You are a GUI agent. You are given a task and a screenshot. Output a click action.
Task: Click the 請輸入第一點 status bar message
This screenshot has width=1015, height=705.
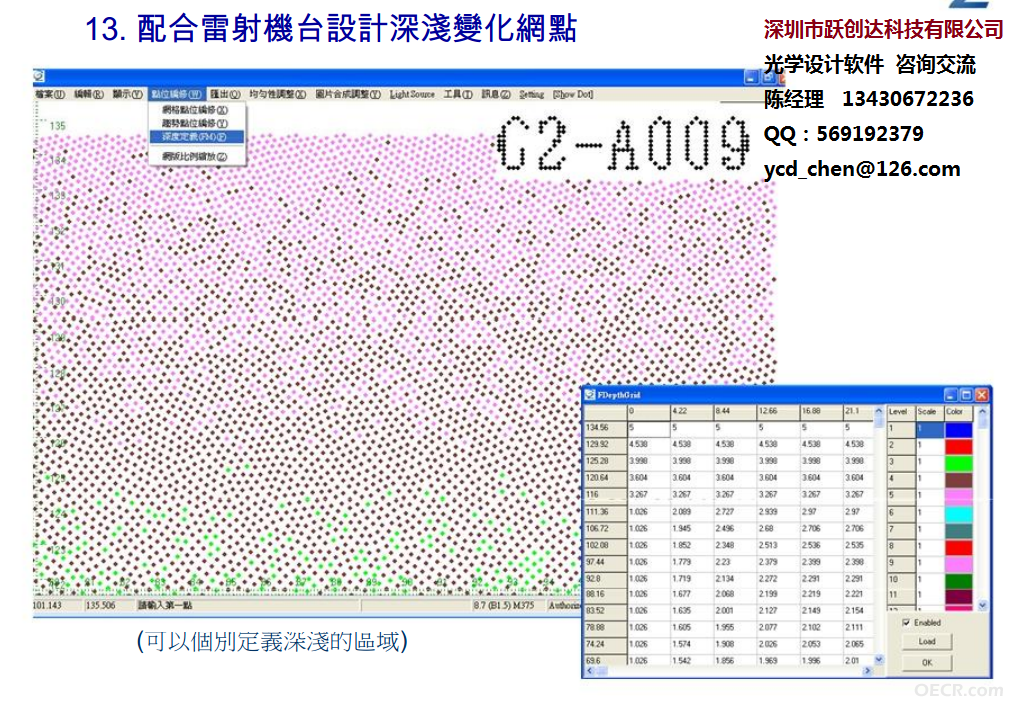[166, 606]
